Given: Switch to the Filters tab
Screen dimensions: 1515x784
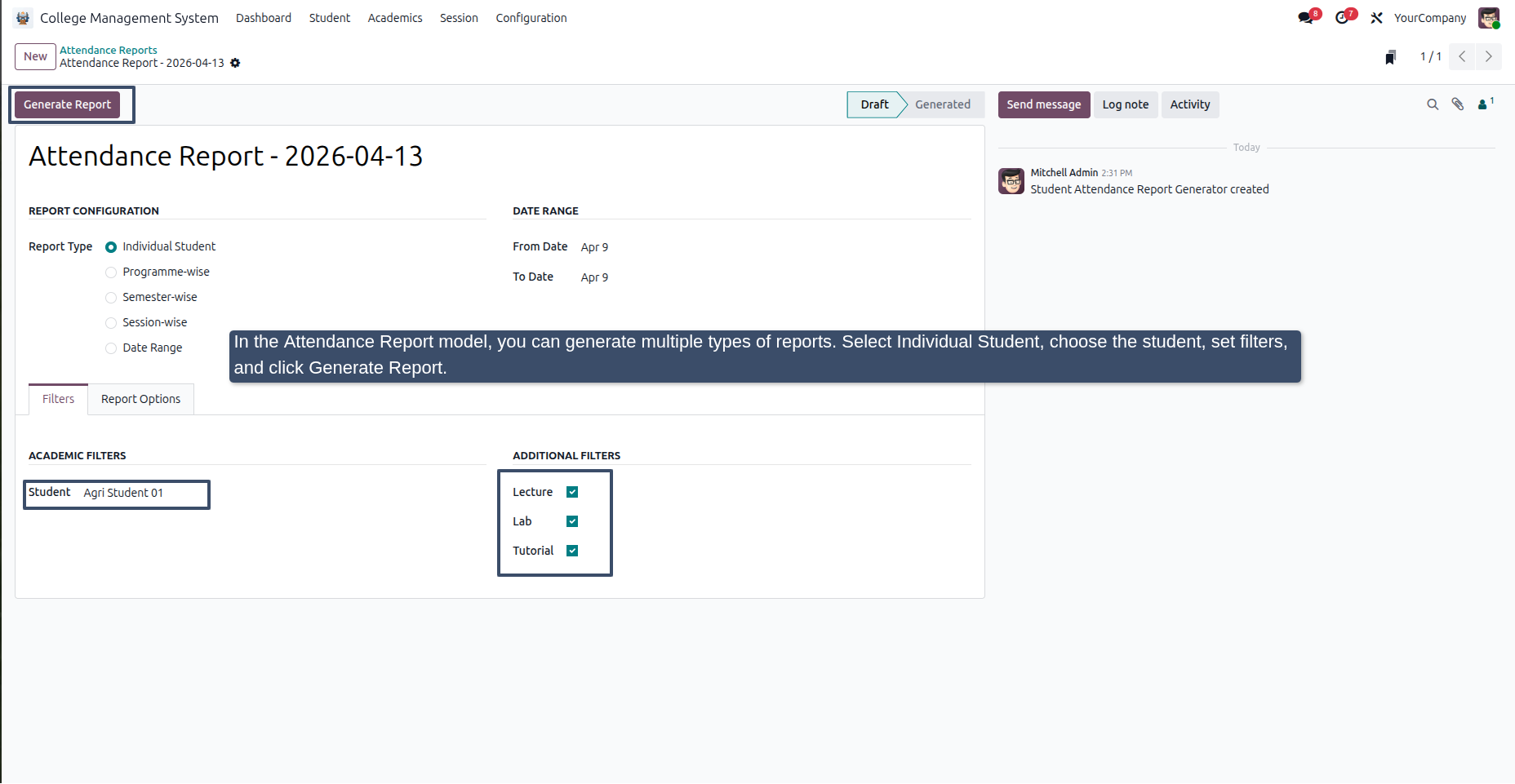Looking at the screenshot, I should 58,399.
